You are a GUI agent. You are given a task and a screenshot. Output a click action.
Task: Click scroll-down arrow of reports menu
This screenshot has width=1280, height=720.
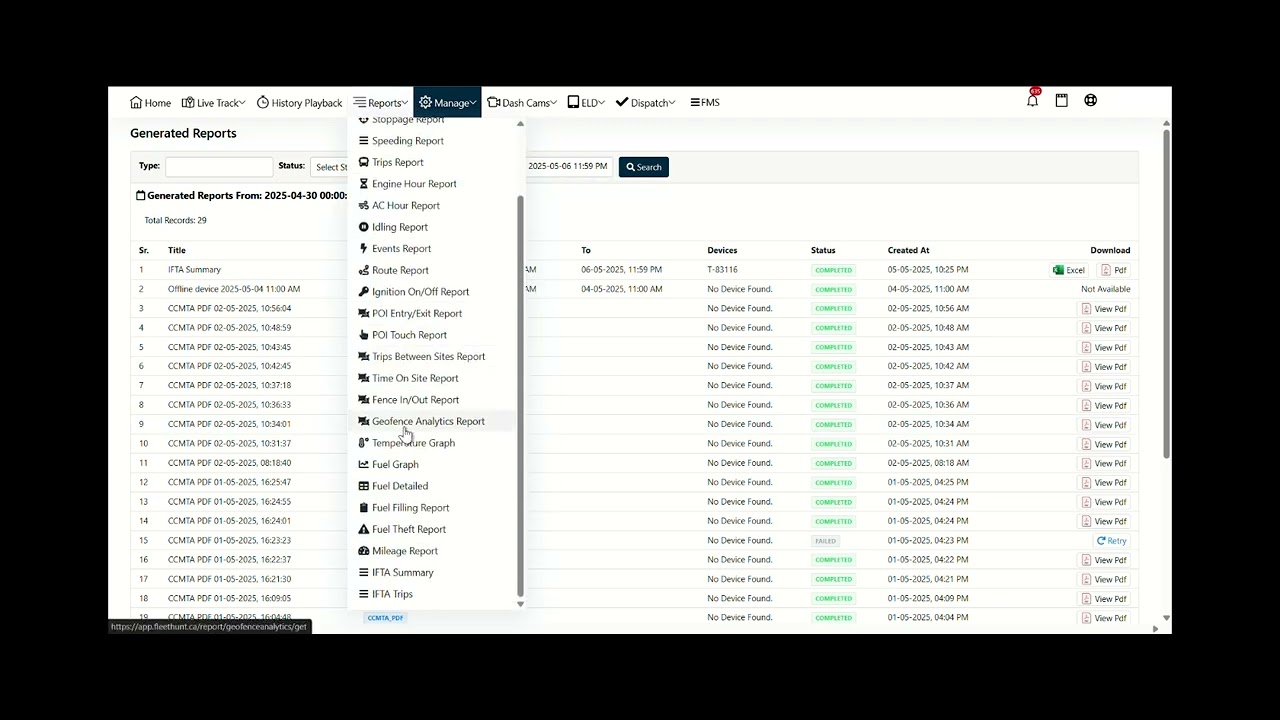520,604
